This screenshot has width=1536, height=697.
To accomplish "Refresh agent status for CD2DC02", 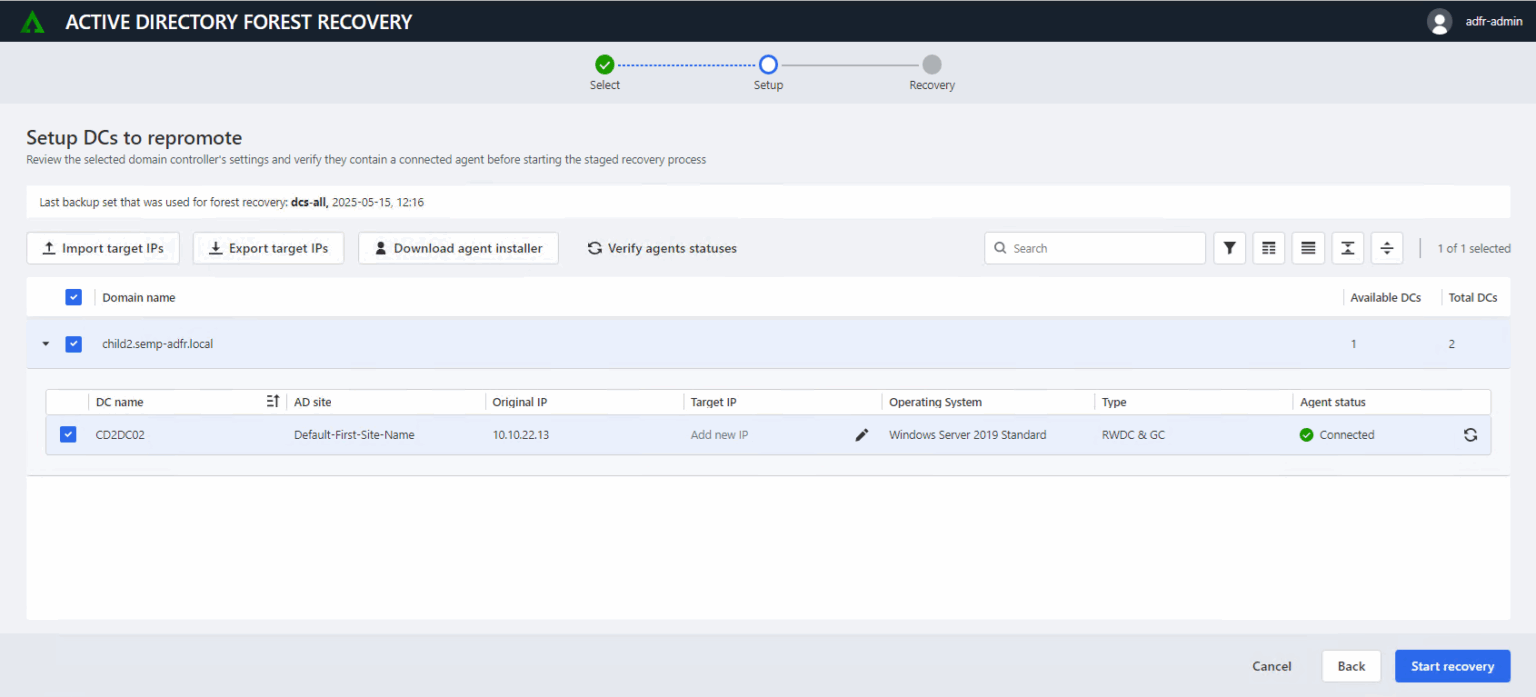I will click(x=1470, y=434).
